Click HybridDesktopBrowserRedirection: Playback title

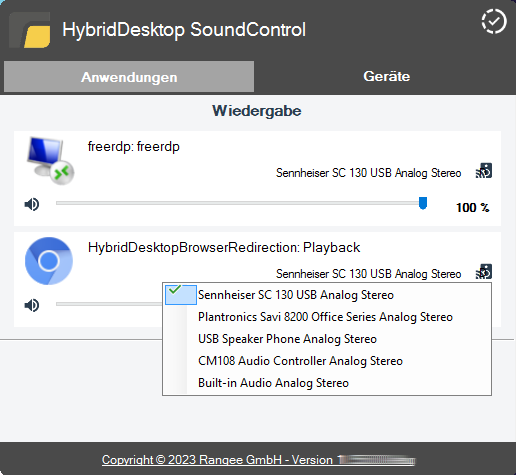pyautogui.click(x=224, y=248)
